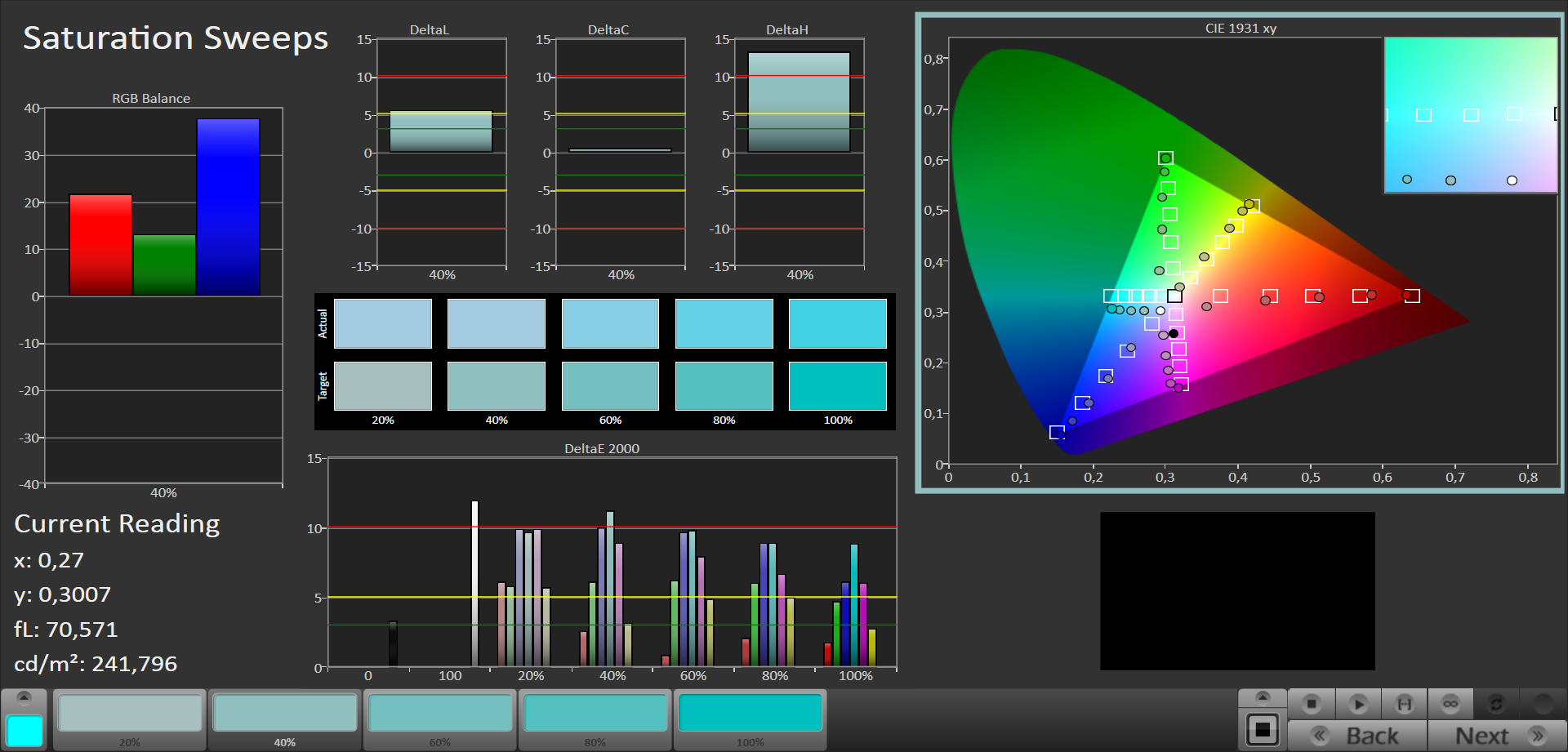Viewport: 1568px width, 752px height.
Task: Click the tall white 100 bar in DeltaE 2000 chart
Action: coord(474,583)
